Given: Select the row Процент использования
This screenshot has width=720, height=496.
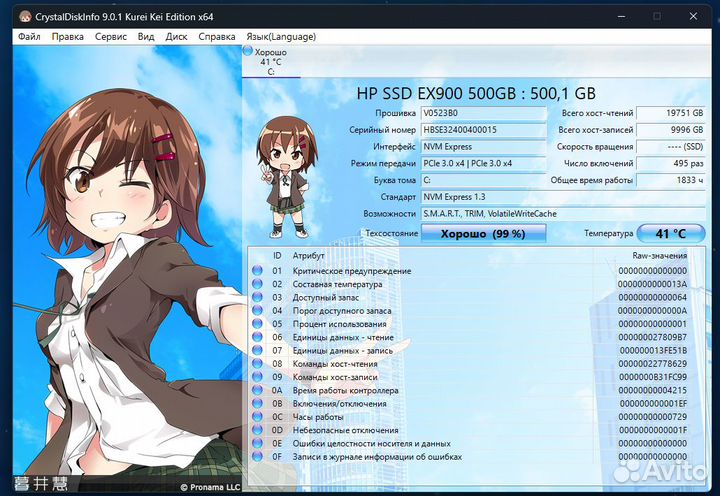Looking at the screenshot, I should click(469, 324).
